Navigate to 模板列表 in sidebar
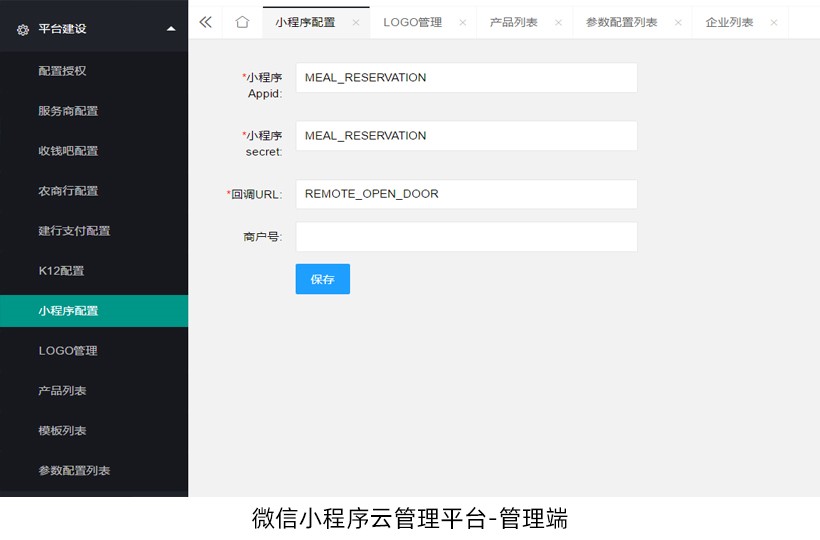The width and height of the screenshot is (820, 540). (x=62, y=431)
